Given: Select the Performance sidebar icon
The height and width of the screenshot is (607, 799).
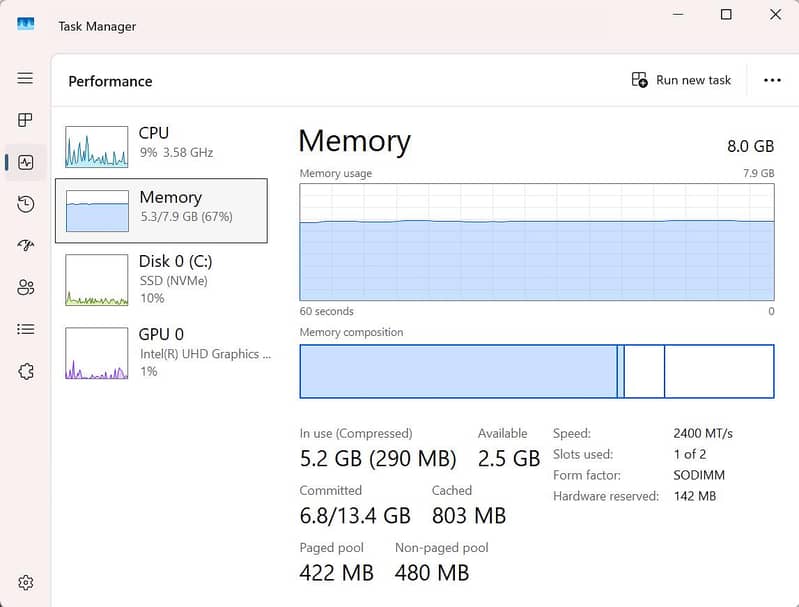Looking at the screenshot, I should [25, 162].
